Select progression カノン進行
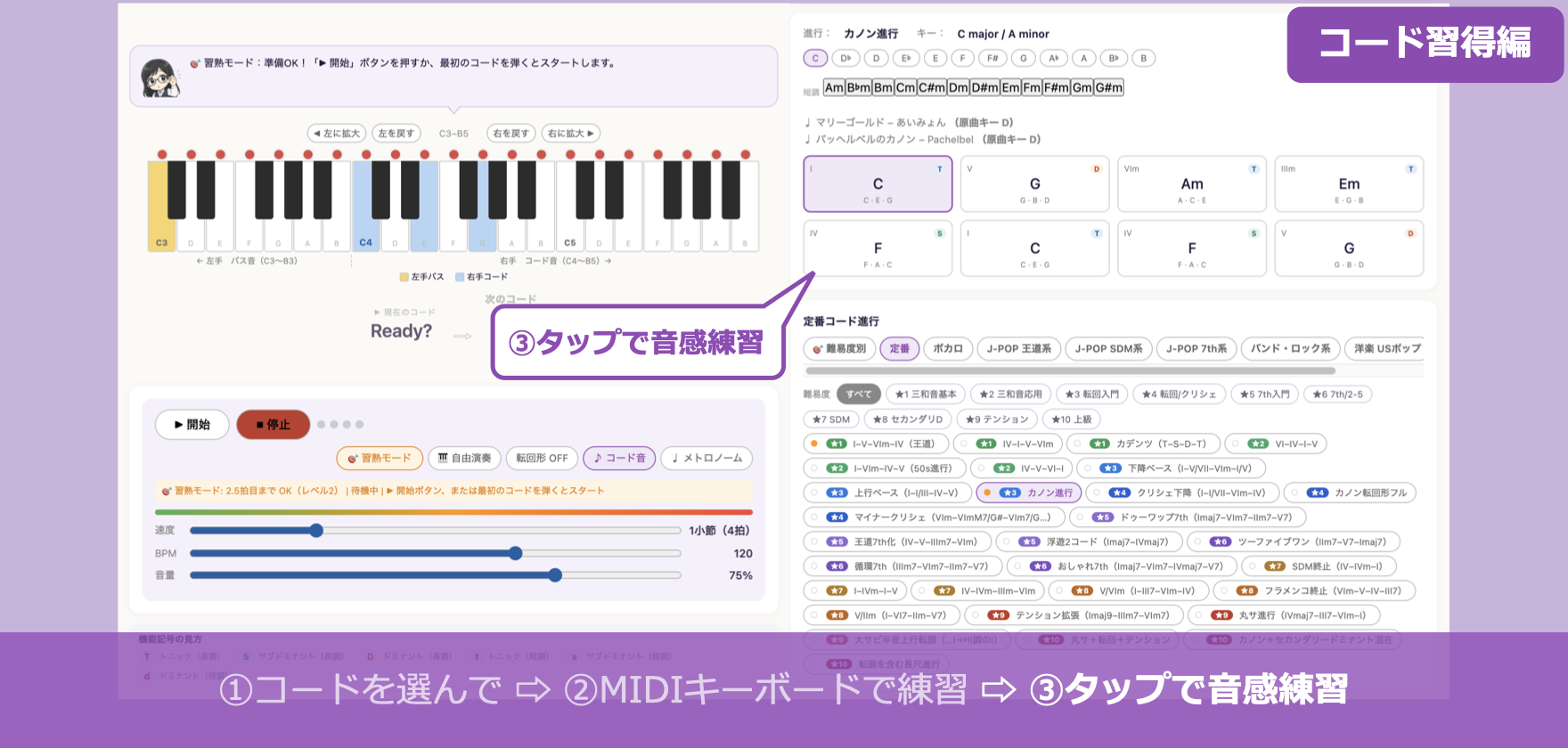Image resolution: width=1568 pixels, height=748 pixels. tap(1029, 492)
